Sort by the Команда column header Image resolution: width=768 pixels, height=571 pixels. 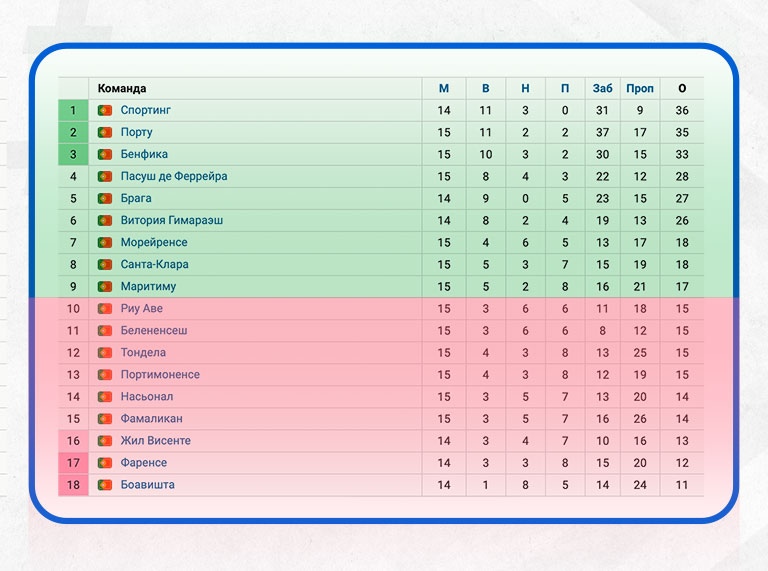pos(122,89)
